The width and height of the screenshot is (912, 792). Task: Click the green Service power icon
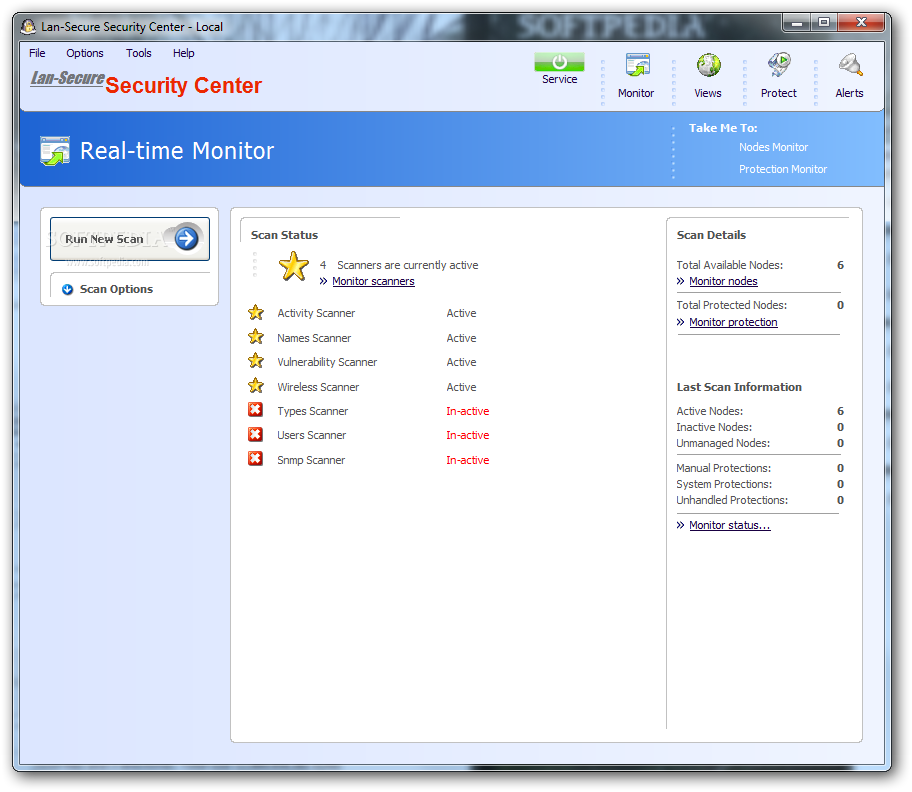(559, 62)
